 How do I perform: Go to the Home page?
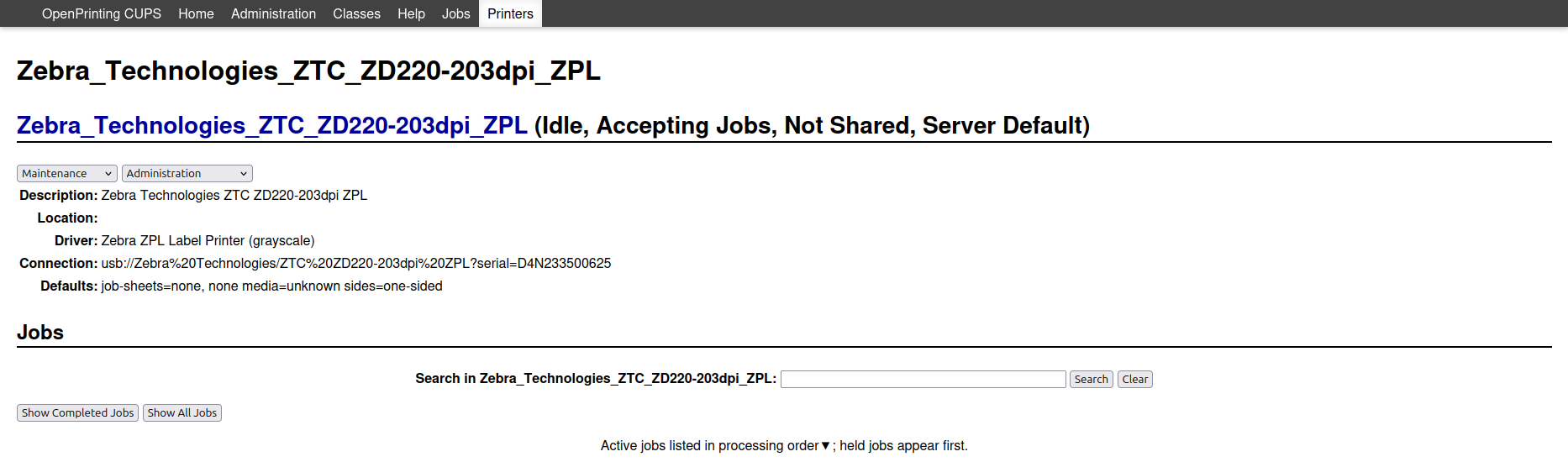196,13
